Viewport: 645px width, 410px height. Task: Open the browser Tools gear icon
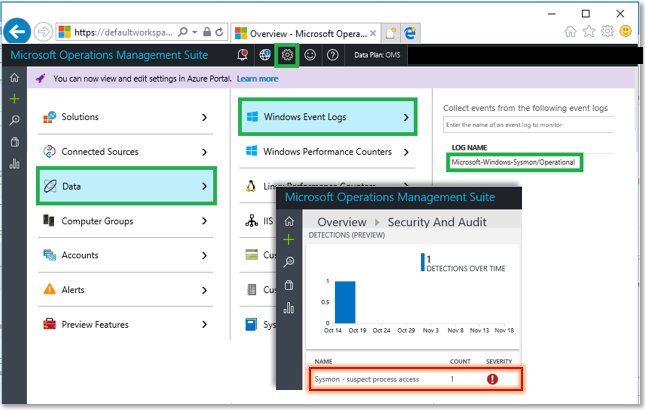pyautogui.click(x=607, y=31)
